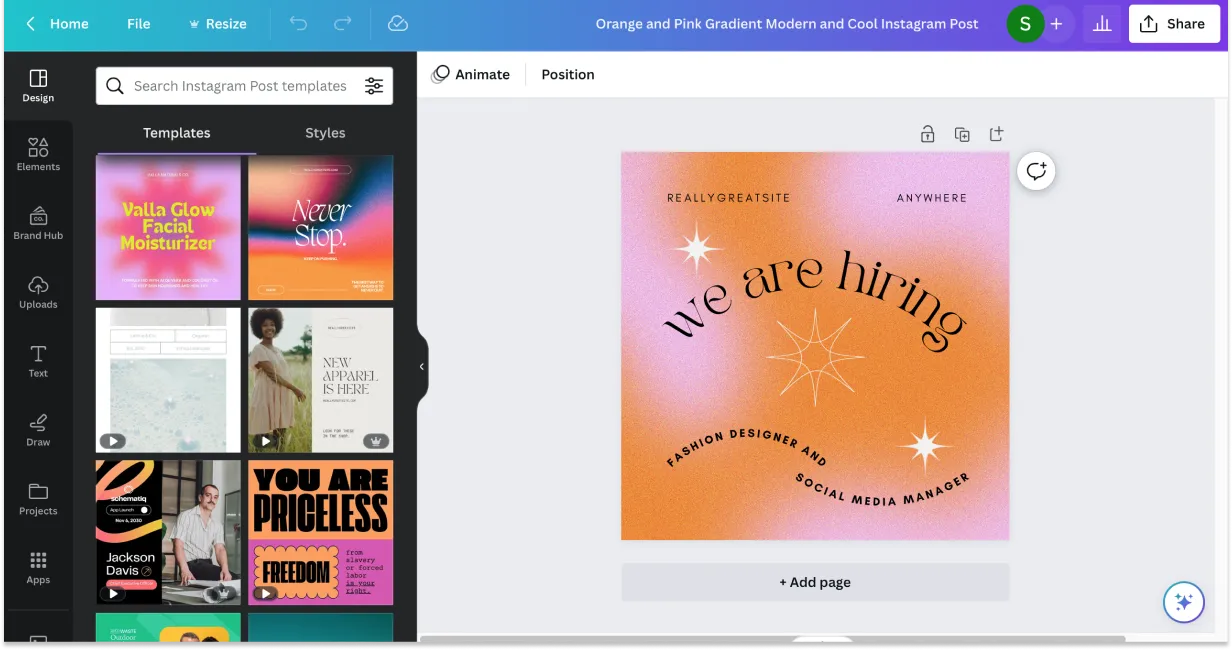The height and width of the screenshot is (650, 1232).
Task: Open the Uploads panel
Action: point(38,292)
